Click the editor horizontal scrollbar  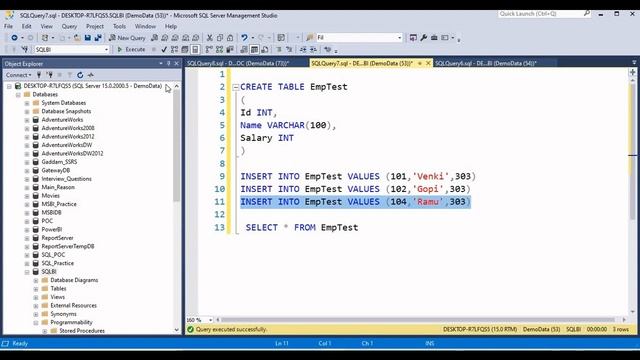(x=418, y=320)
